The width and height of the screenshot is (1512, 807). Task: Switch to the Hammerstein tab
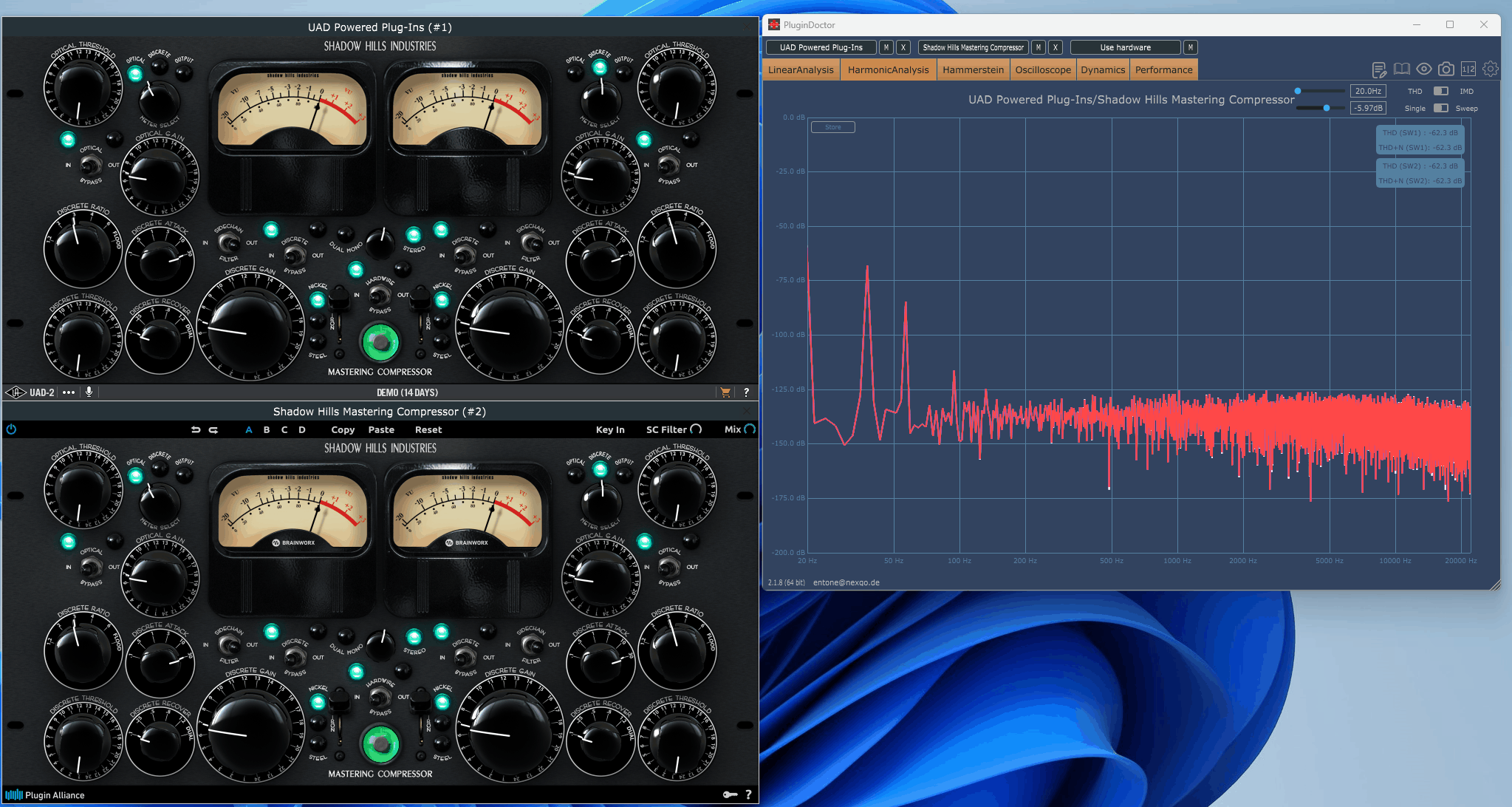tap(973, 69)
